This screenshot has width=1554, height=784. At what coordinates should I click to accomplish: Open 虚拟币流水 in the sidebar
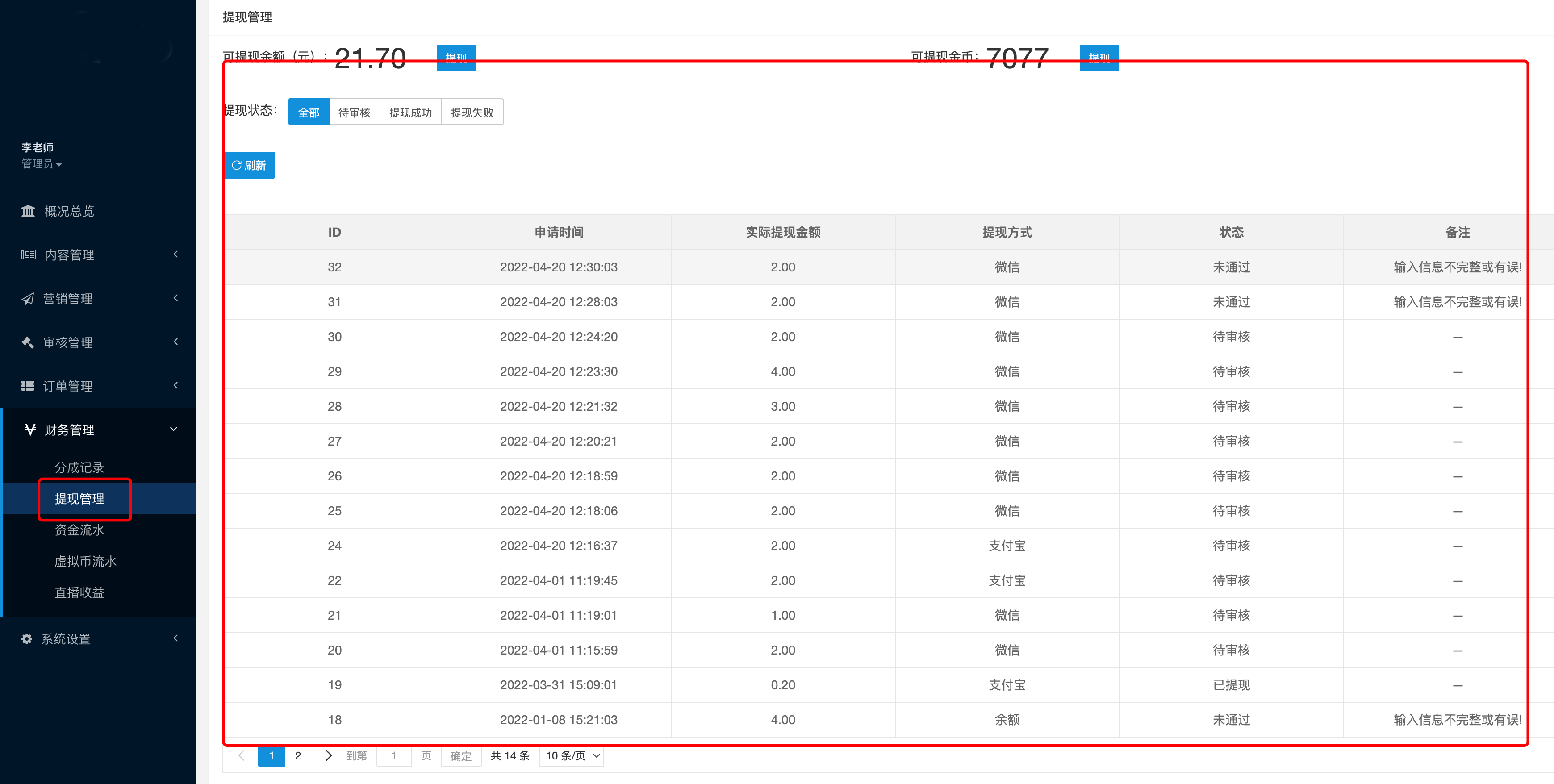pyautogui.click(x=86, y=562)
